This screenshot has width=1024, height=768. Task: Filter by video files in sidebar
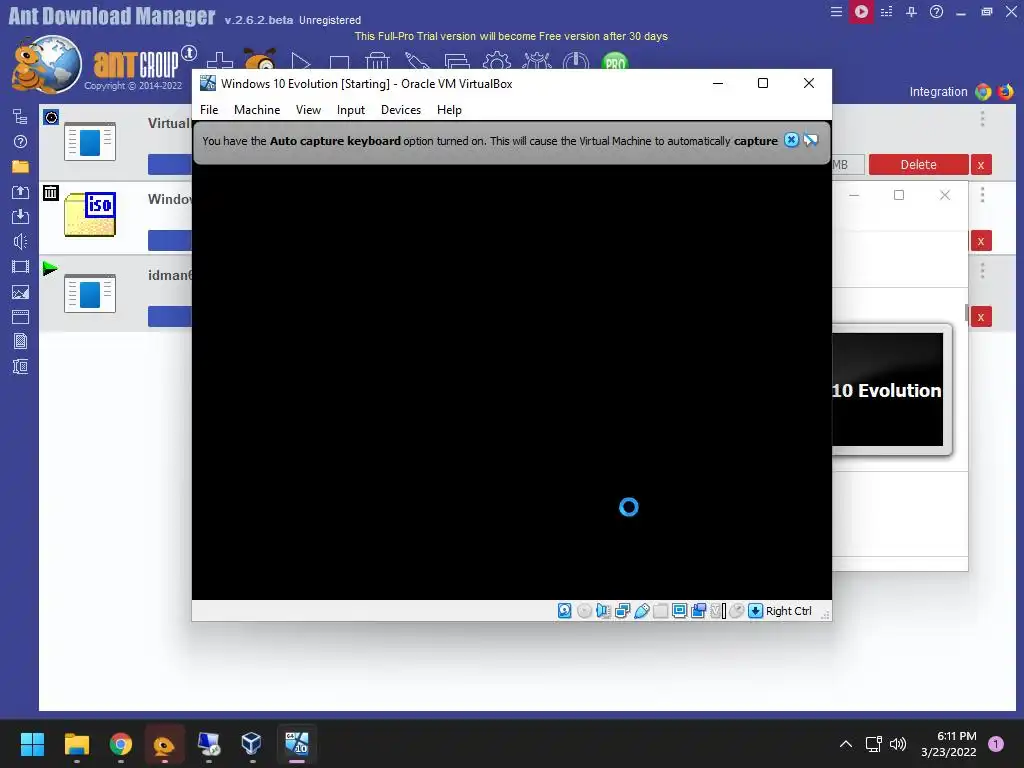[20, 266]
